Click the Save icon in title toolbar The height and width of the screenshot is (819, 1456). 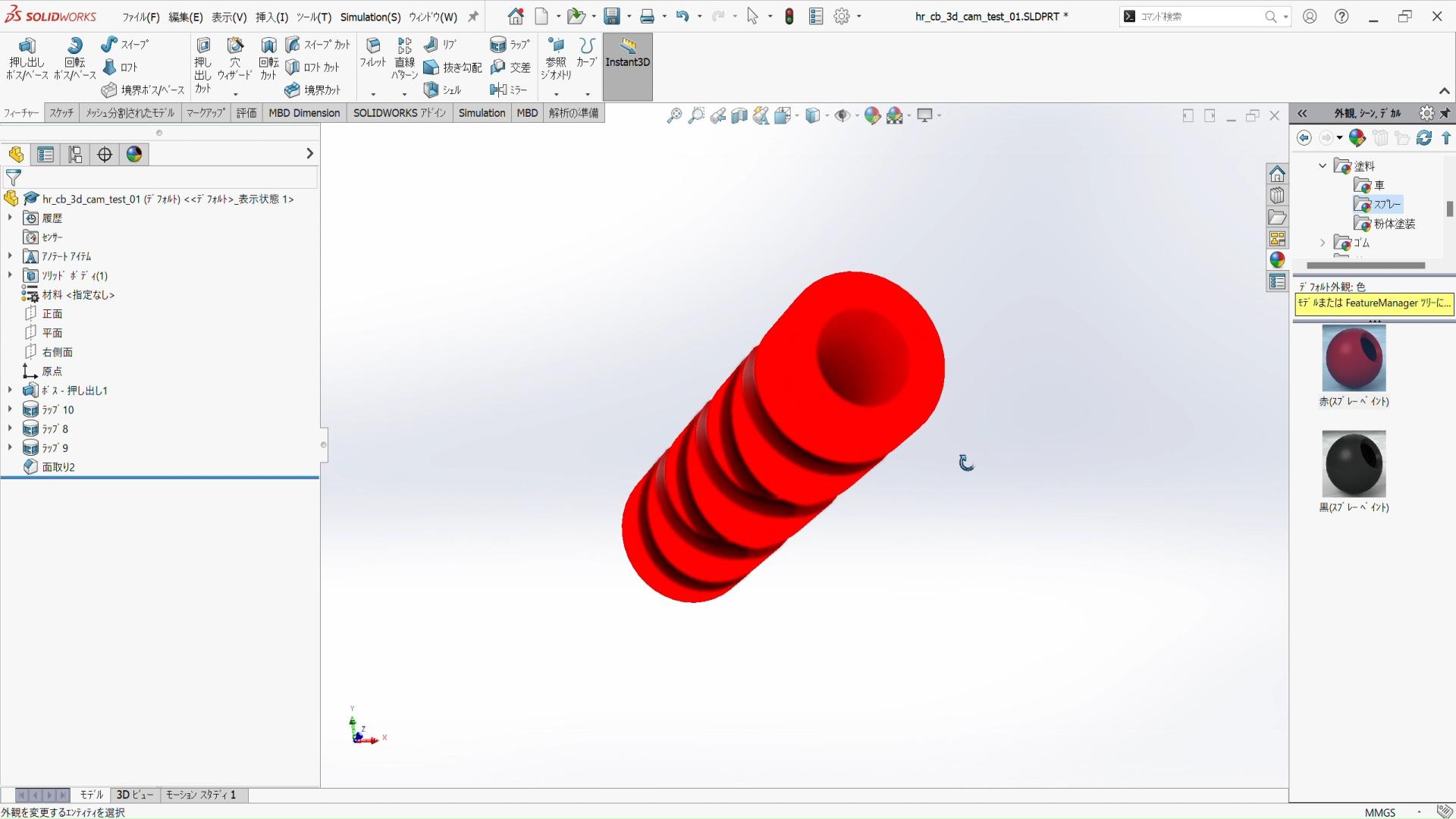point(612,16)
